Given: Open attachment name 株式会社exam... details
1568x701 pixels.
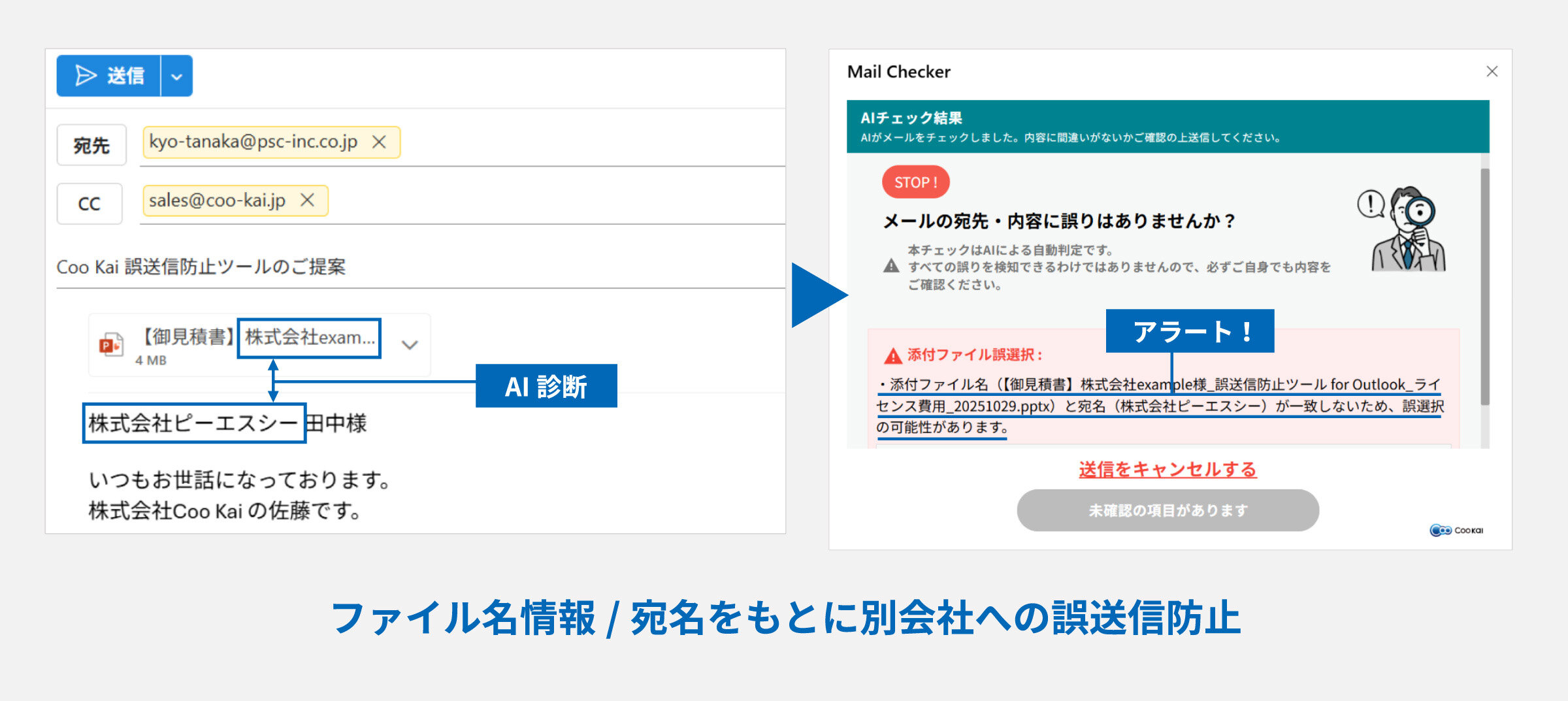Looking at the screenshot, I should 307,338.
